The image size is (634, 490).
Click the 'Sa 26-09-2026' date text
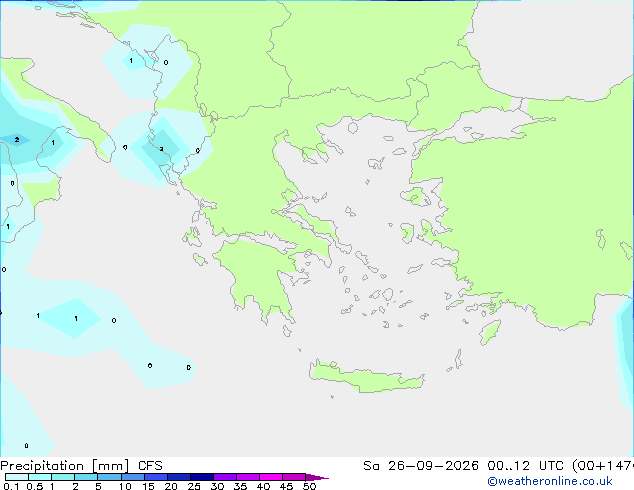pos(421,466)
